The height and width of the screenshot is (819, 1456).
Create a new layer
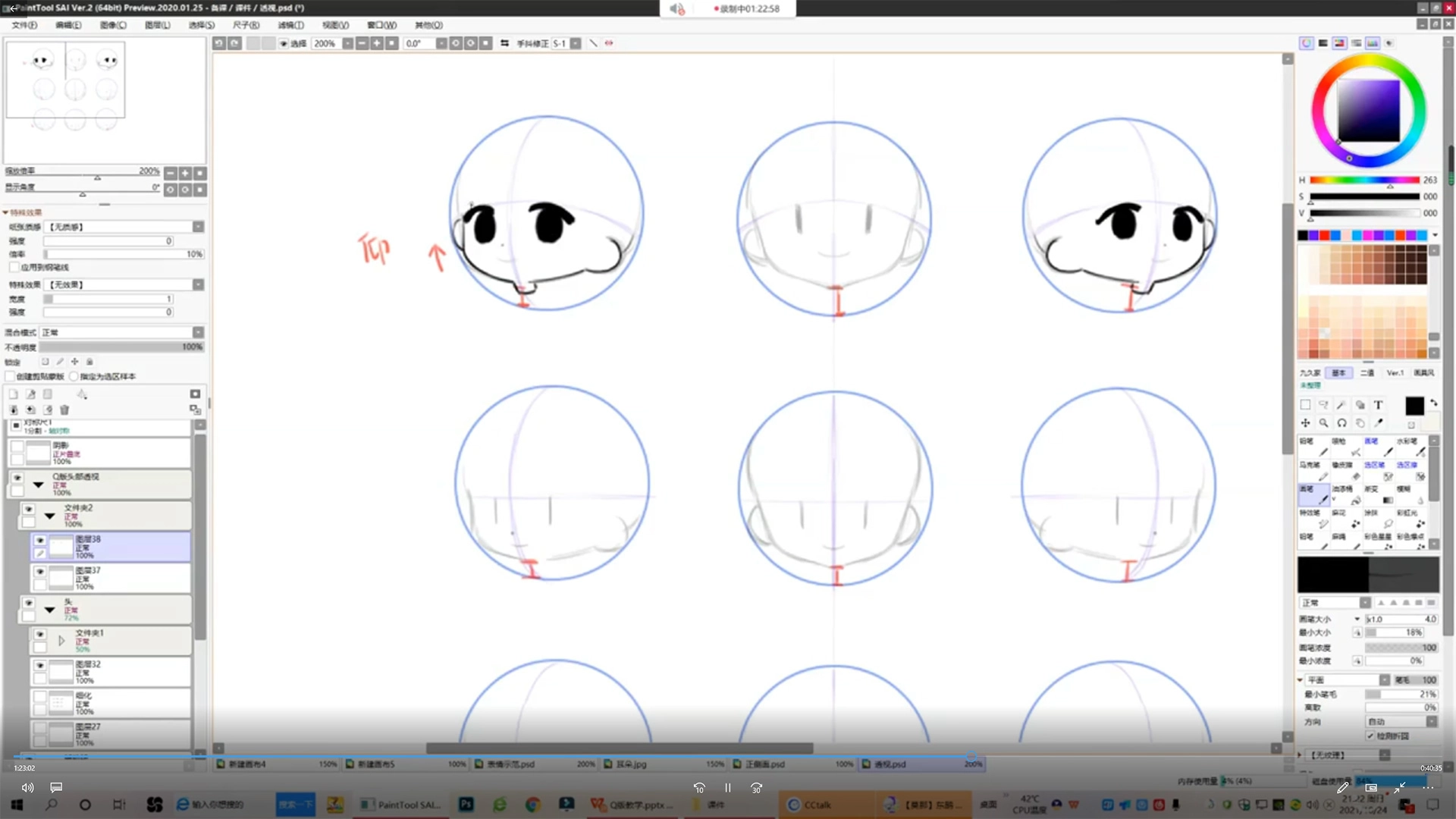pos(13,394)
